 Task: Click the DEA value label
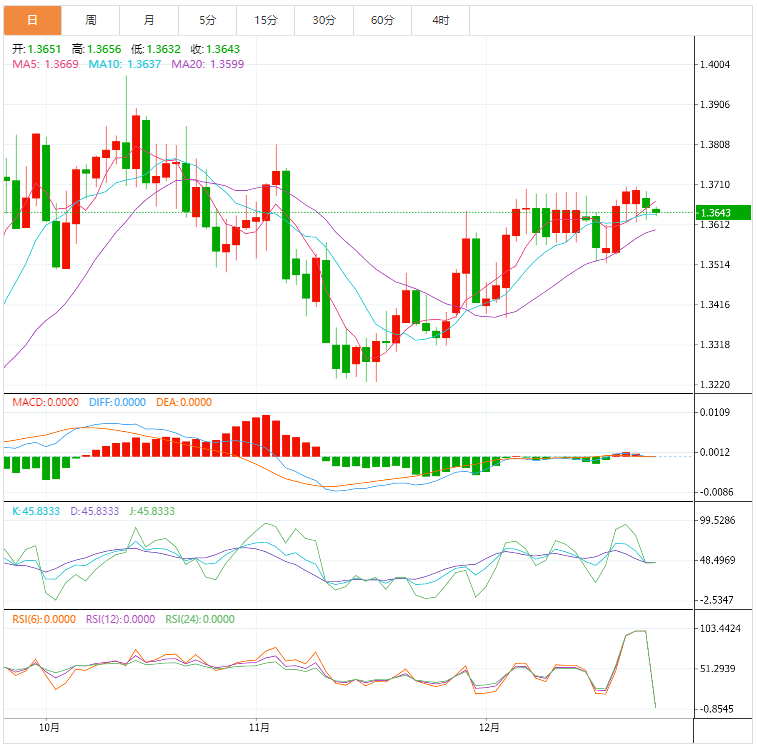[183, 402]
